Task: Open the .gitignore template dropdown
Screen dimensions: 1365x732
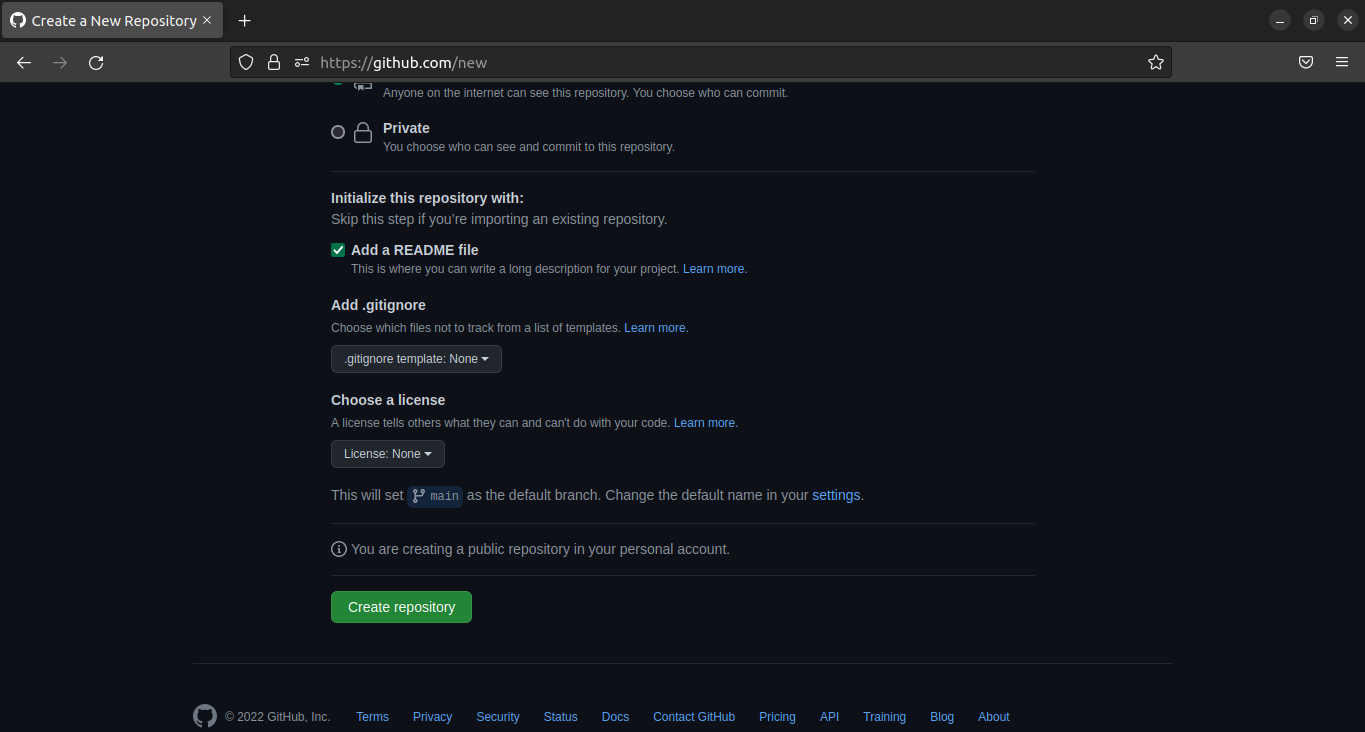Action: click(416, 359)
